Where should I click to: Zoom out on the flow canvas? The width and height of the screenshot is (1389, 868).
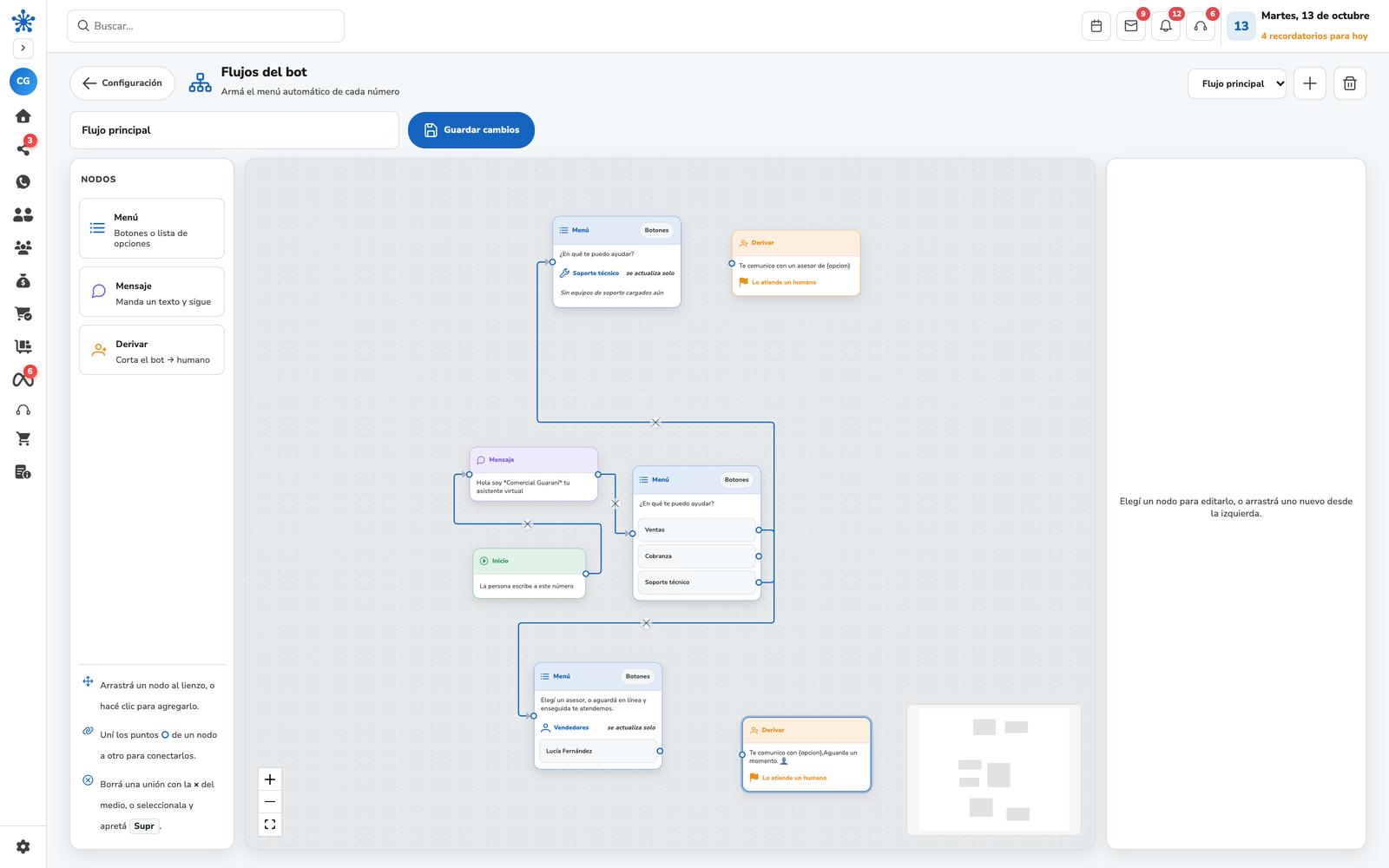point(270,802)
